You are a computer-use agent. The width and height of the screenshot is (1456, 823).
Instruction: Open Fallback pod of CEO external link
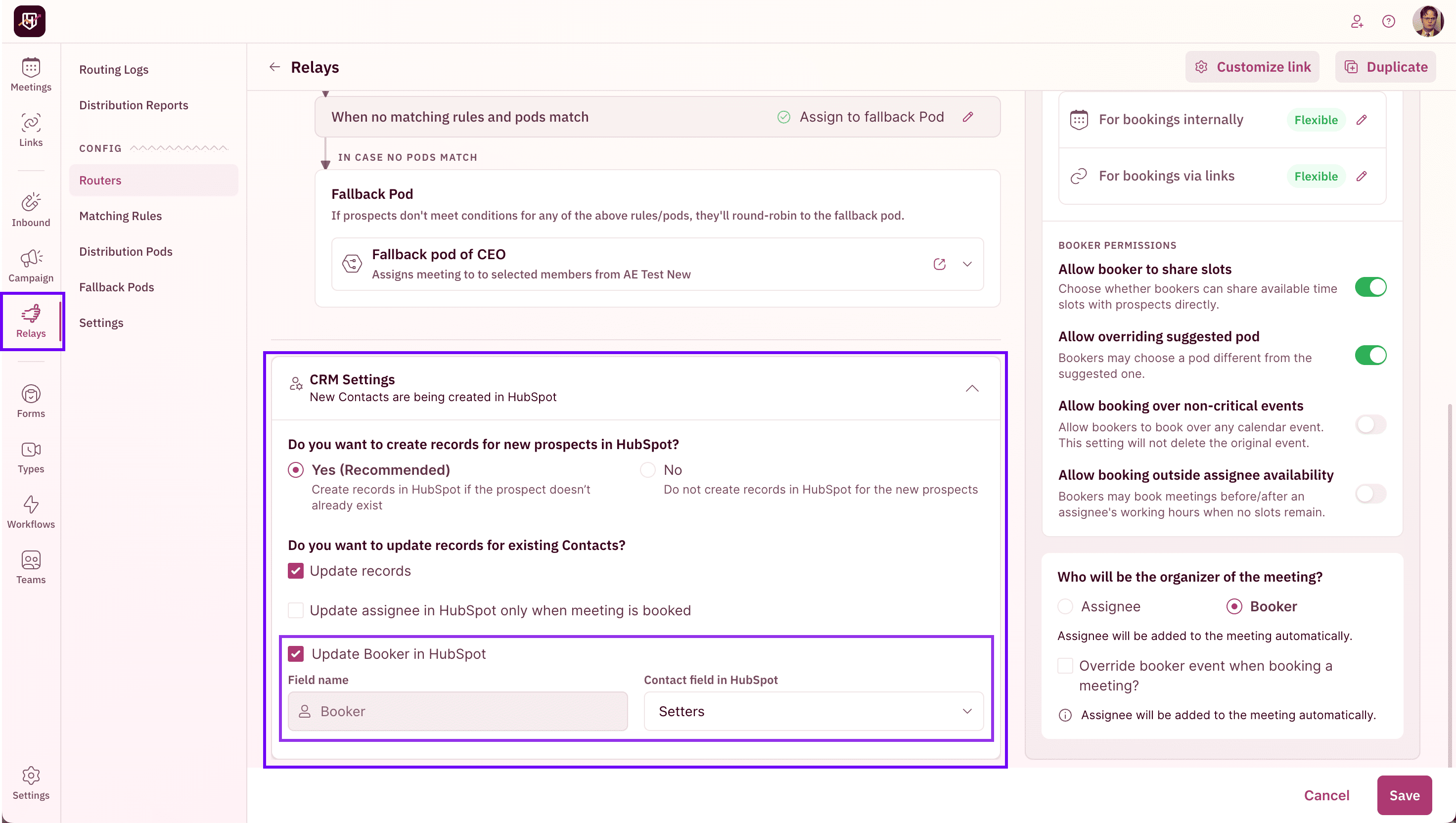pos(939,264)
